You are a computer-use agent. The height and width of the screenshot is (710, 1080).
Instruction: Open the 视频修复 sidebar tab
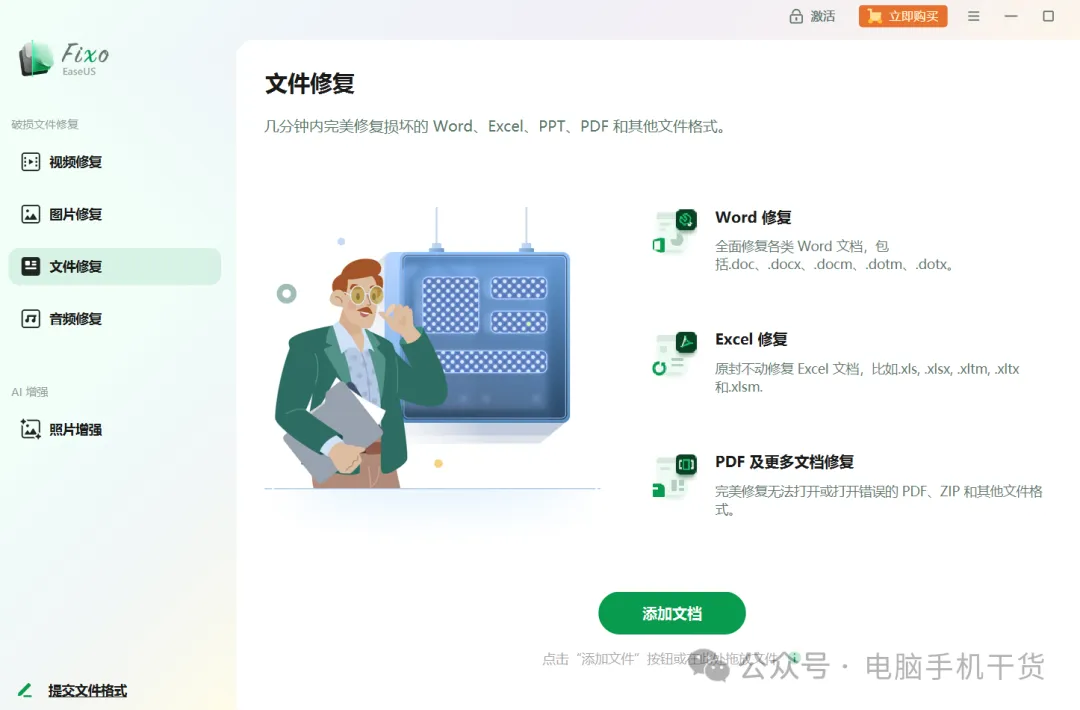pyautogui.click(x=114, y=162)
